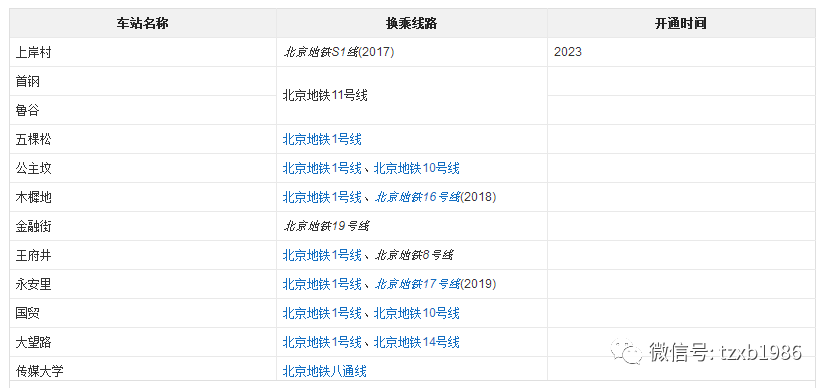Open 北京地铁1号线 link in 公主坟 row

click(322, 169)
